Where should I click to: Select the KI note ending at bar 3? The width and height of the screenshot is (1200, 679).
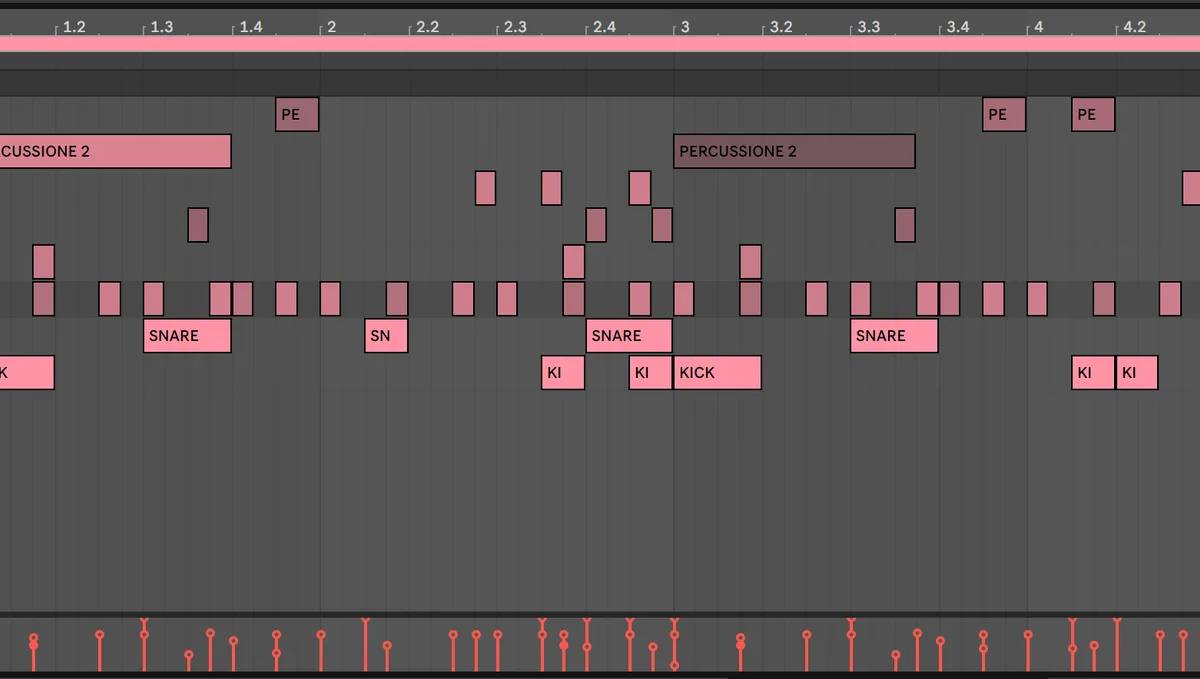[x=651, y=372]
